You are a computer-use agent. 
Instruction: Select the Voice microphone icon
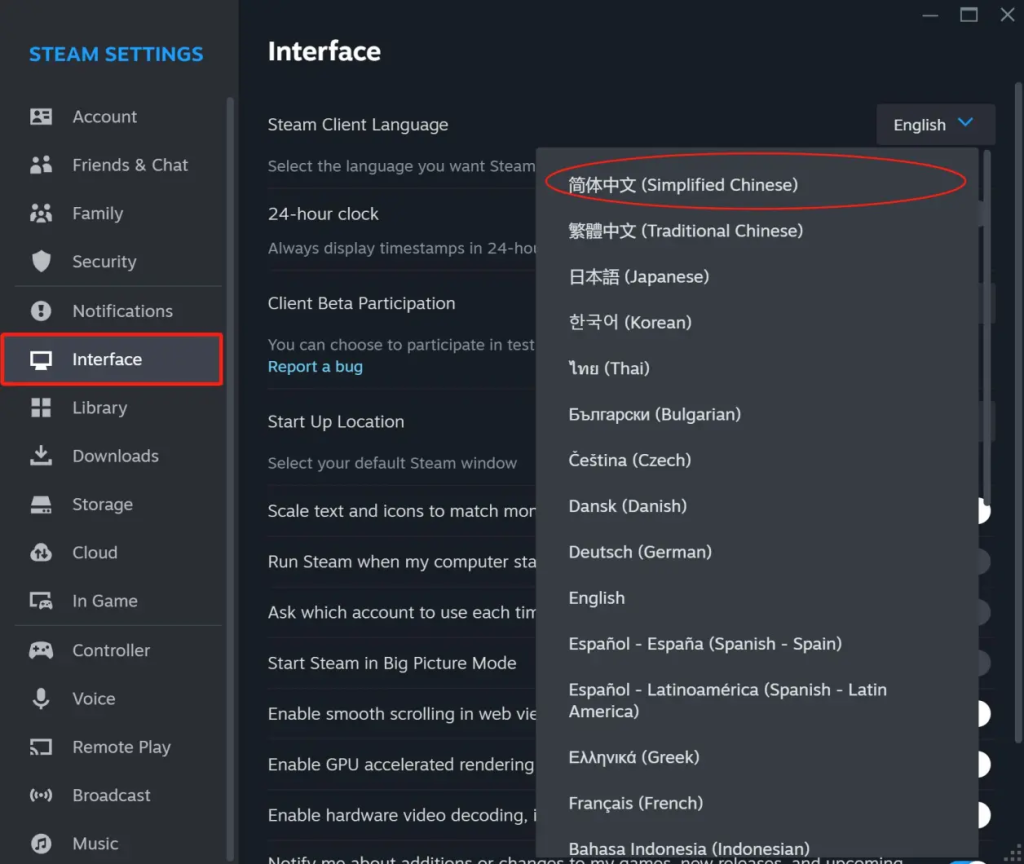click(40, 698)
